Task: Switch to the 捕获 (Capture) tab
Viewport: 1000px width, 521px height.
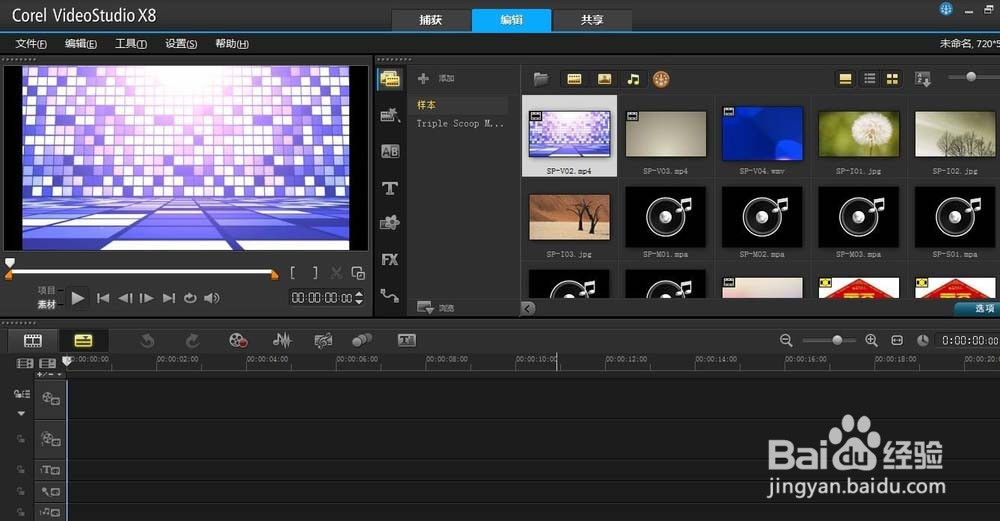Action: pos(431,20)
